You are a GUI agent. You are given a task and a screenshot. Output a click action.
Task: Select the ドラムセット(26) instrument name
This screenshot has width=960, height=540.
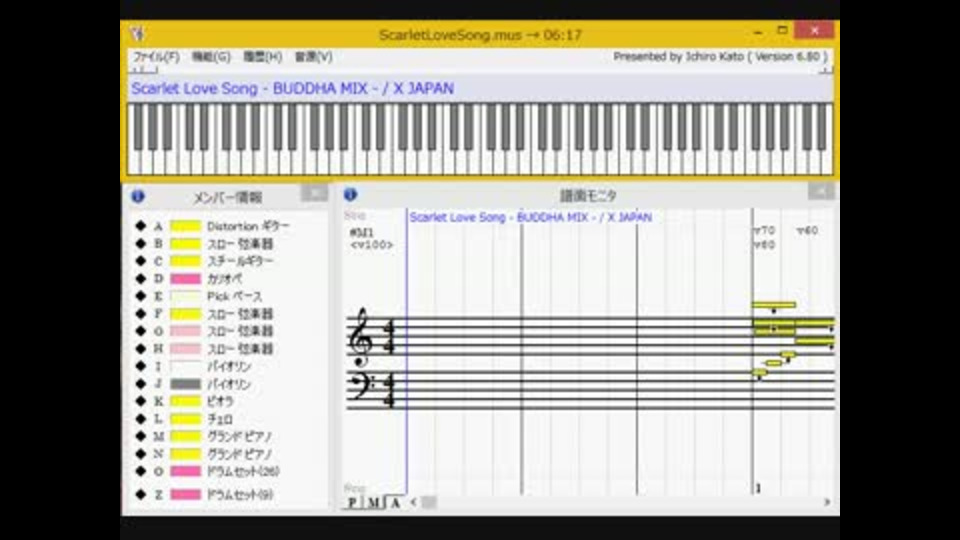pos(243,471)
